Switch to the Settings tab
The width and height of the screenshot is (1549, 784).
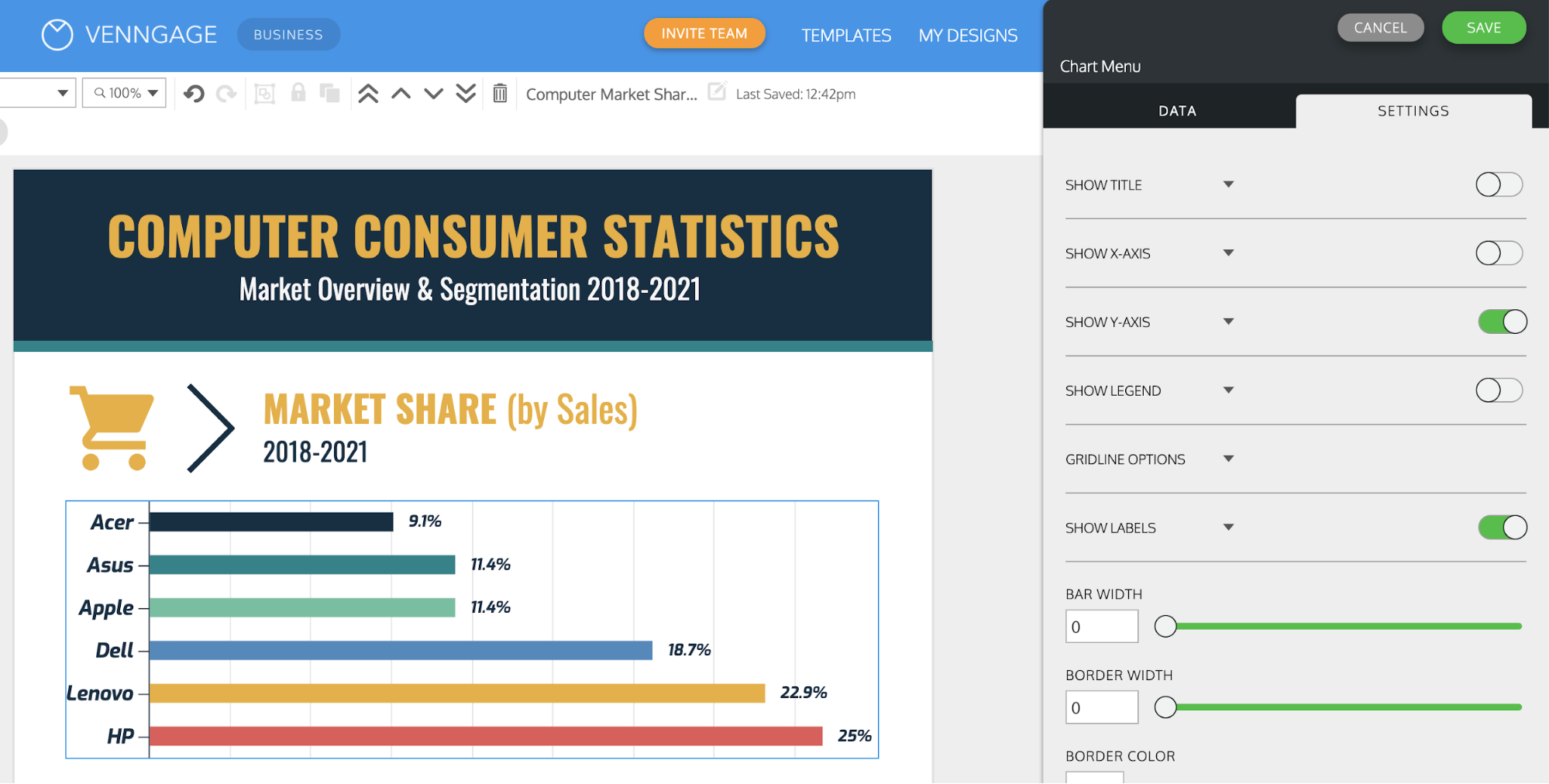[x=1413, y=111]
